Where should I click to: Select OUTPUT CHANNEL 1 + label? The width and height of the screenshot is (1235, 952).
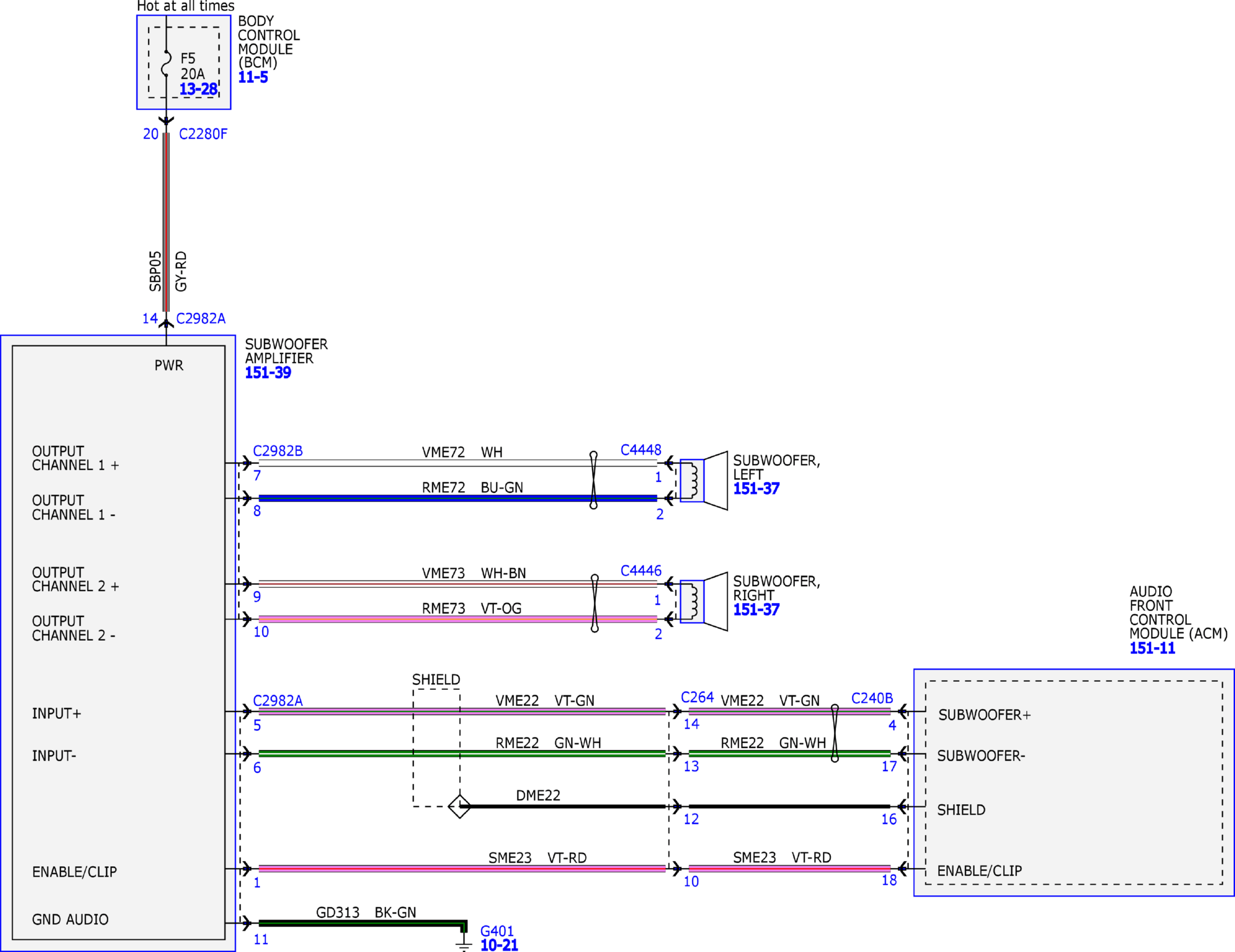pyautogui.click(x=75, y=459)
